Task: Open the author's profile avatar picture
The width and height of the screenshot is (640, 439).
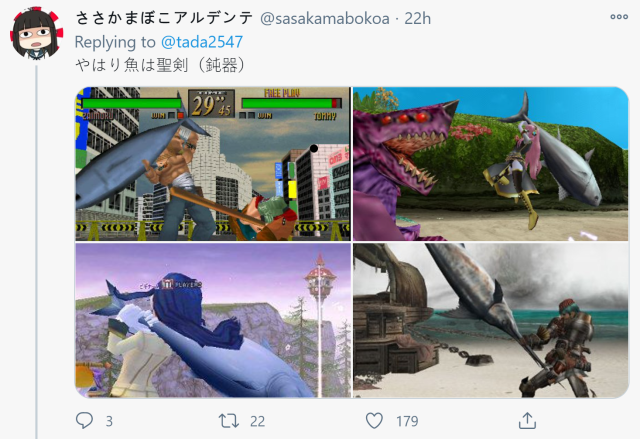Action: tap(36, 33)
